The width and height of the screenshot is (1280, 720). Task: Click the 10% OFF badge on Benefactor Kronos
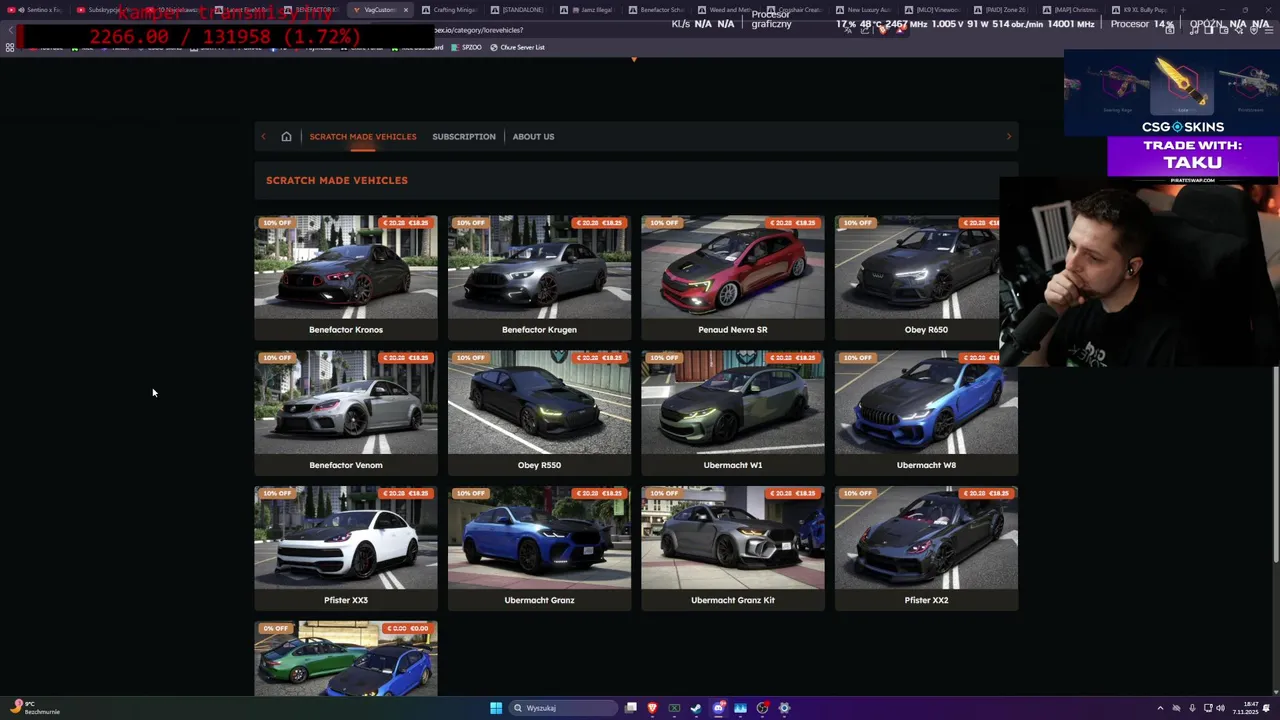click(x=276, y=223)
